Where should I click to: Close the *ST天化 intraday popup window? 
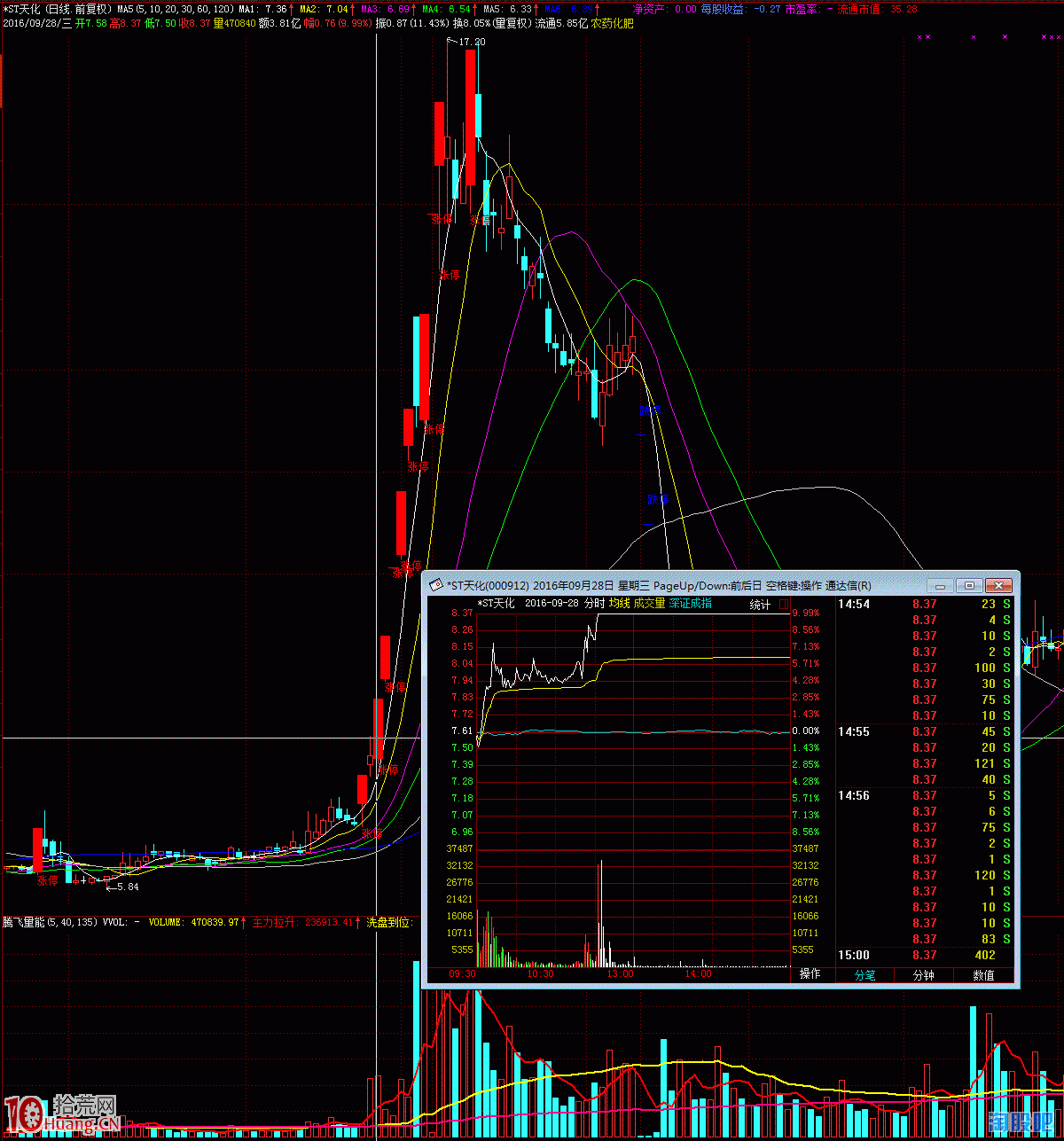pyautogui.click(x=999, y=586)
